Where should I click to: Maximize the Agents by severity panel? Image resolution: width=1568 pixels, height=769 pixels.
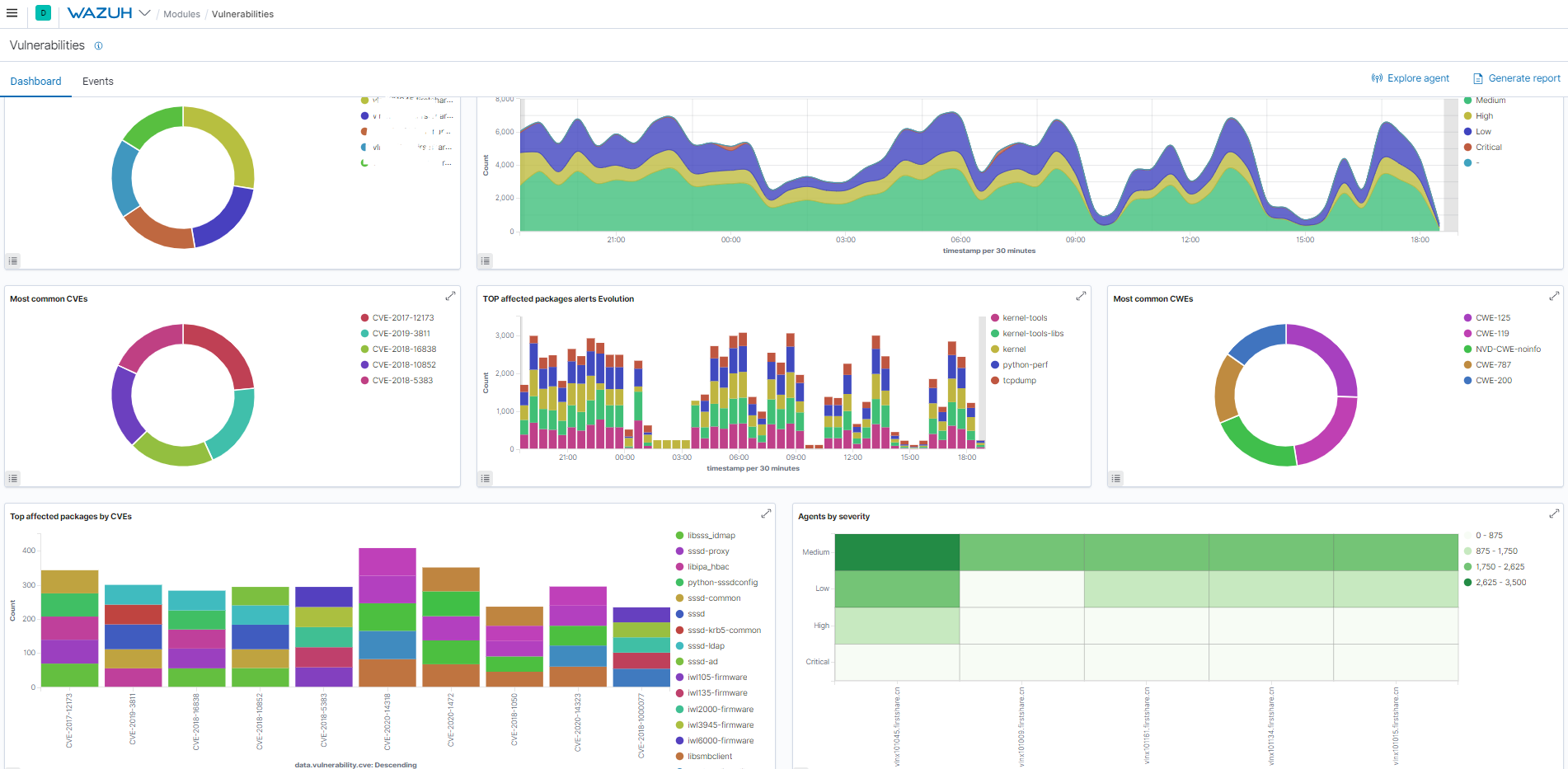(x=1554, y=513)
